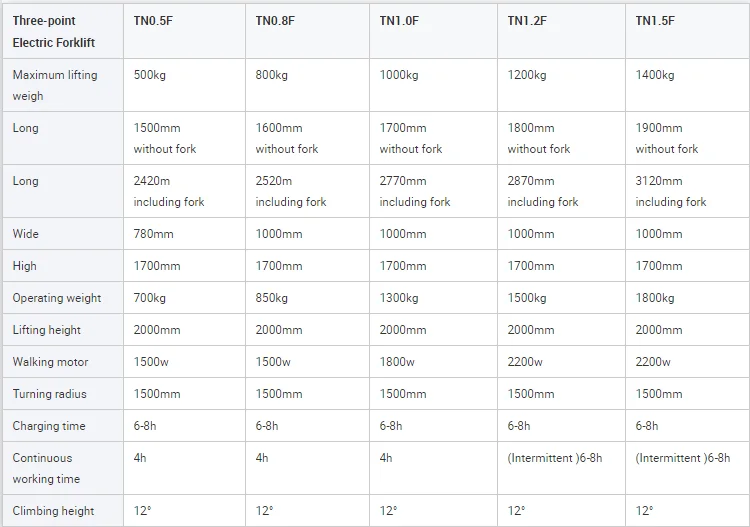Click the Charging time row label
Image resolution: width=750 pixels, height=527 pixels.
49,426
